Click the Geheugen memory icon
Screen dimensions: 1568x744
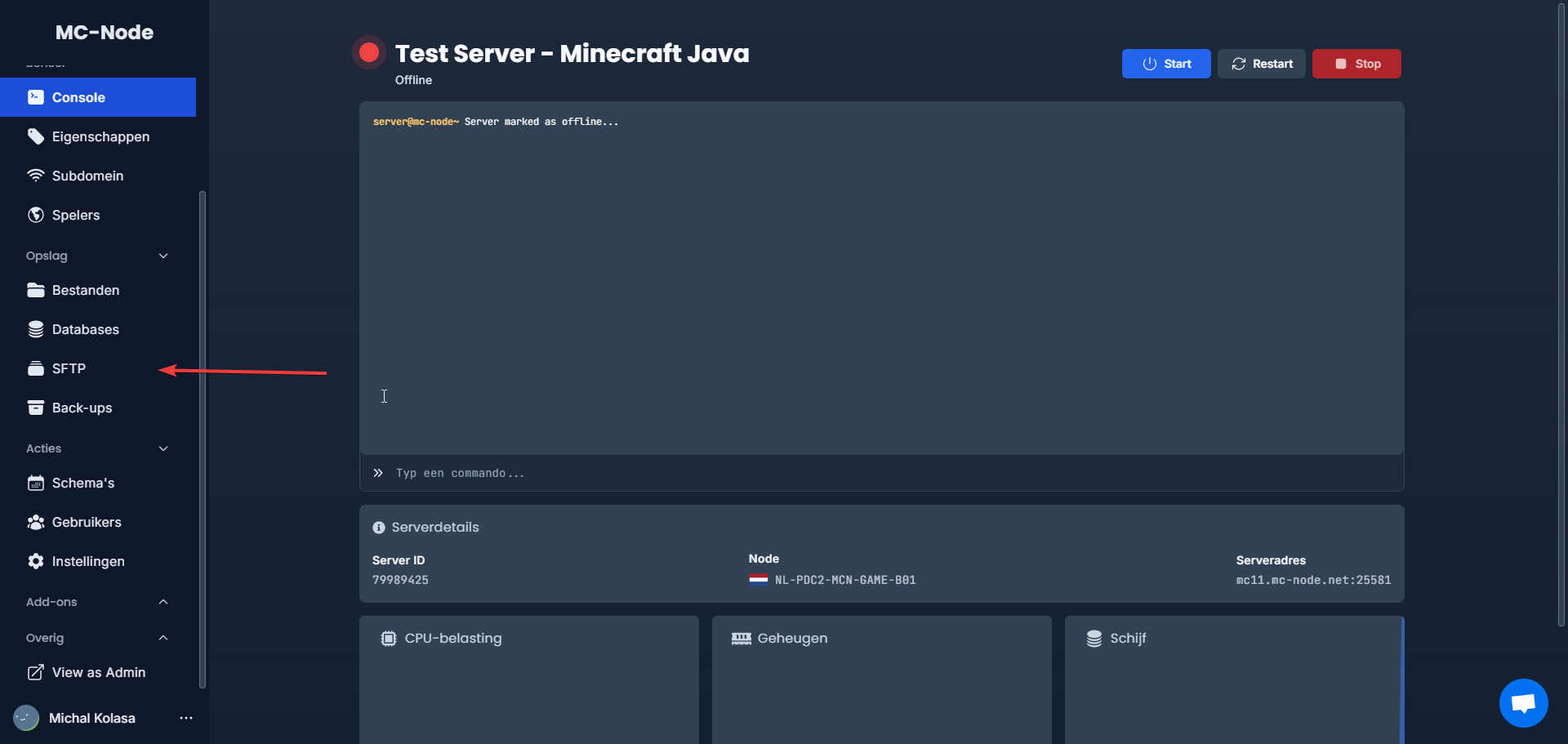(742, 639)
